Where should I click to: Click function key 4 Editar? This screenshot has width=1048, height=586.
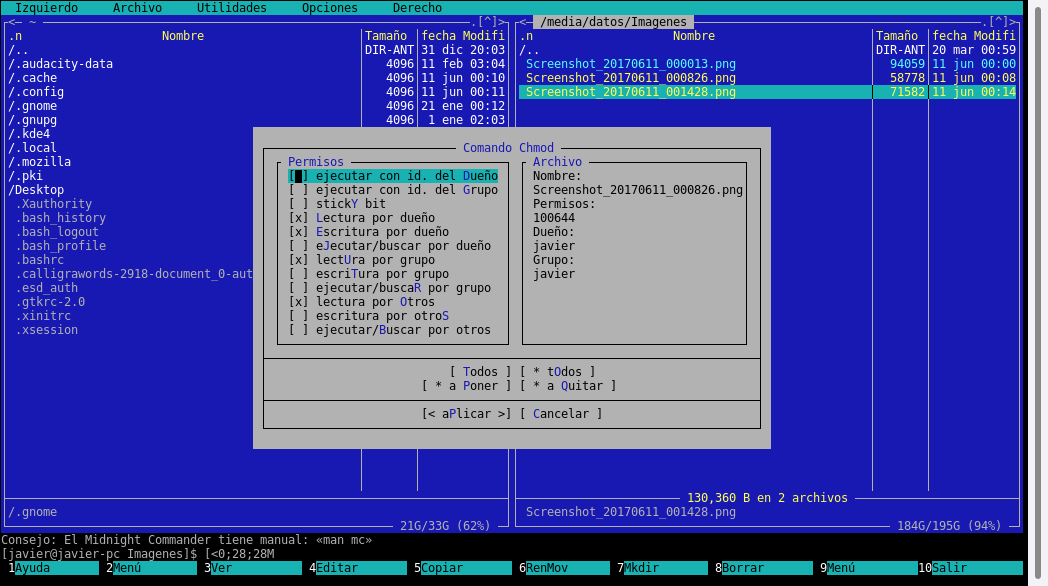click(x=358, y=568)
